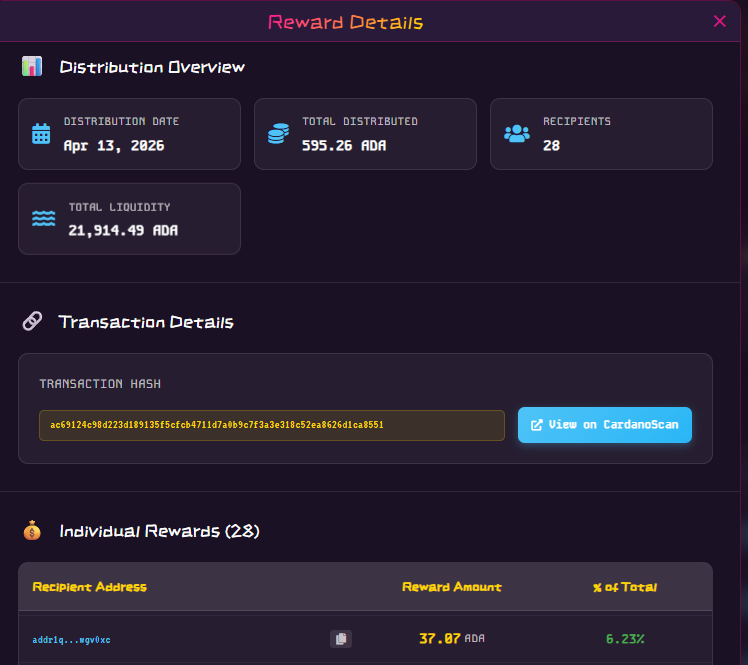Click the 37.07 ADA reward amount
This screenshot has width=748, height=665.
(x=451, y=638)
